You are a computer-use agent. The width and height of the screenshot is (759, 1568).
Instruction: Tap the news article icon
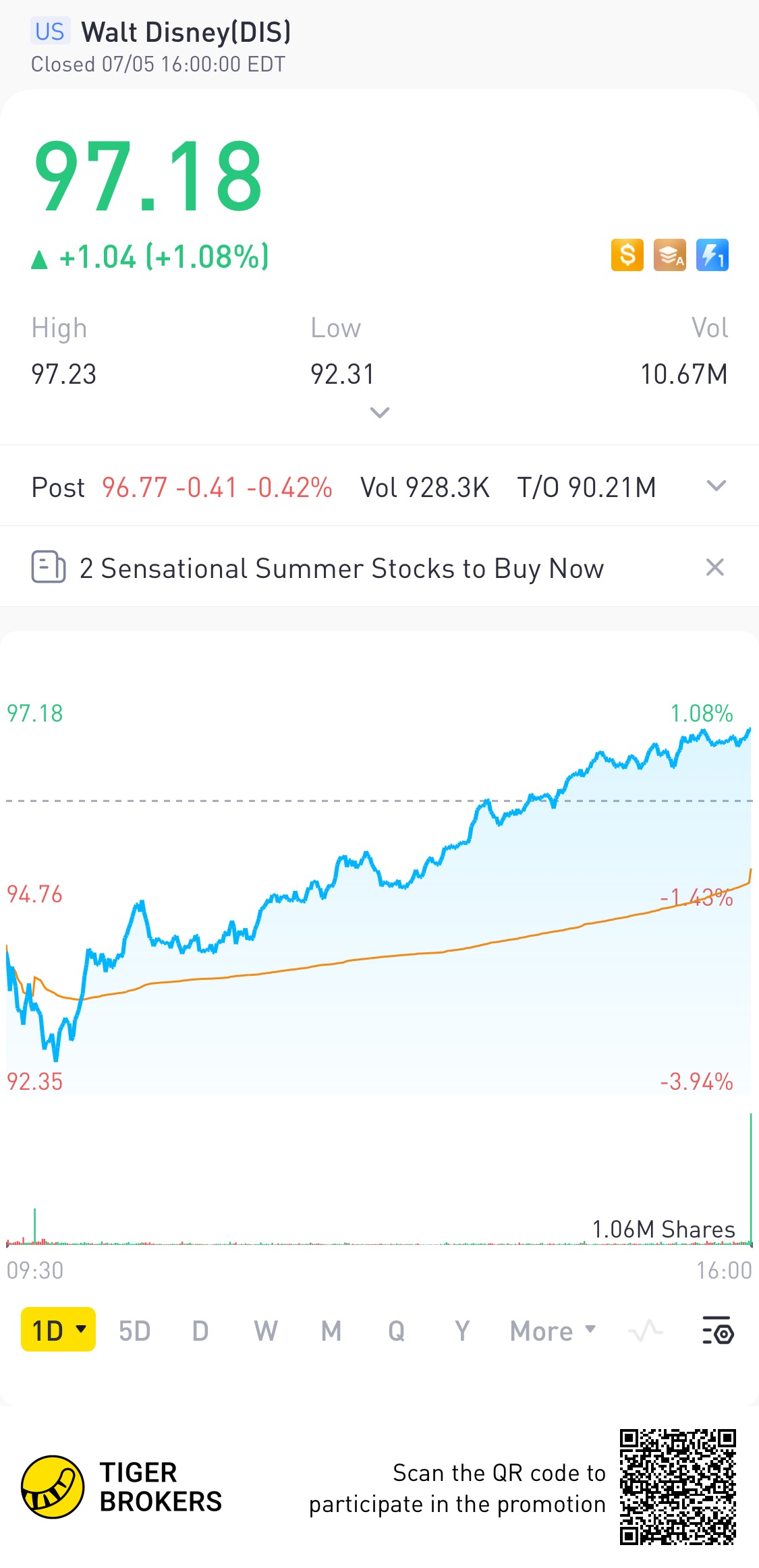coord(49,567)
